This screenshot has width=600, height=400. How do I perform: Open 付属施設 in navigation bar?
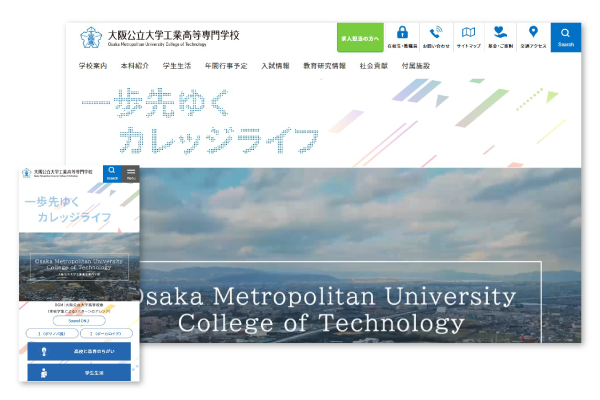(x=415, y=65)
